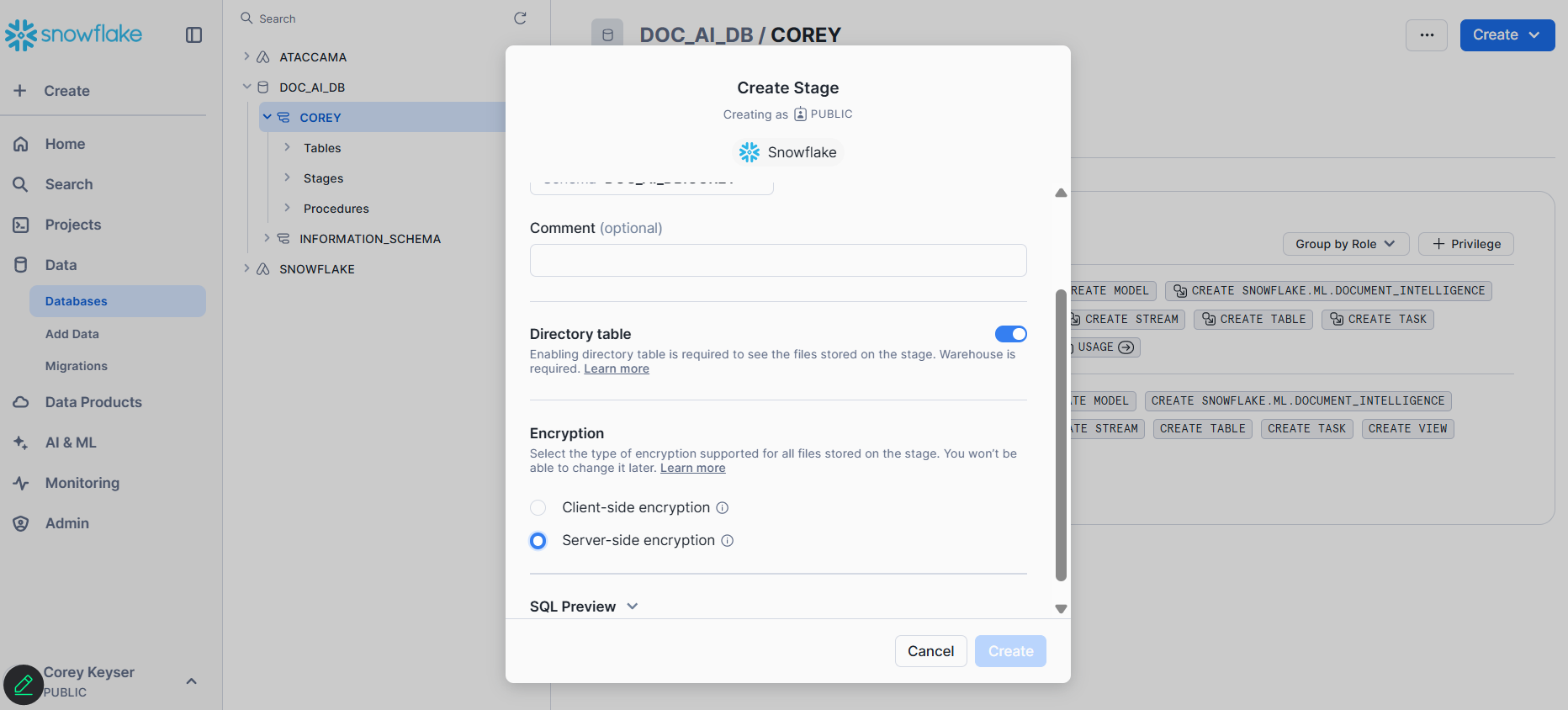Click the CREATE TASK tag with icon
This screenshot has width=1568, height=710.
pyautogui.click(x=1377, y=320)
